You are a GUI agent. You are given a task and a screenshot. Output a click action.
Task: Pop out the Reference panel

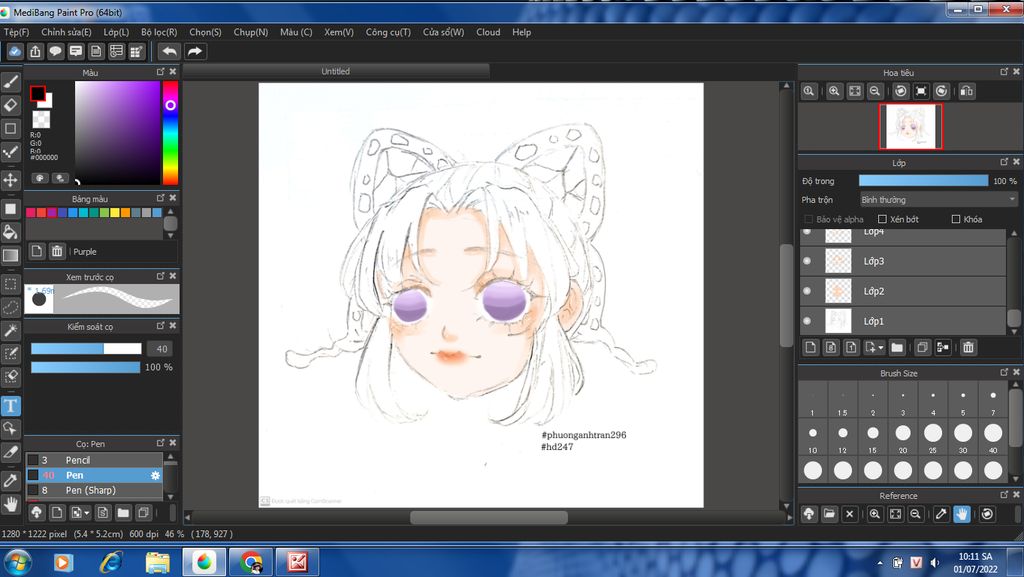tap(1004, 495)
